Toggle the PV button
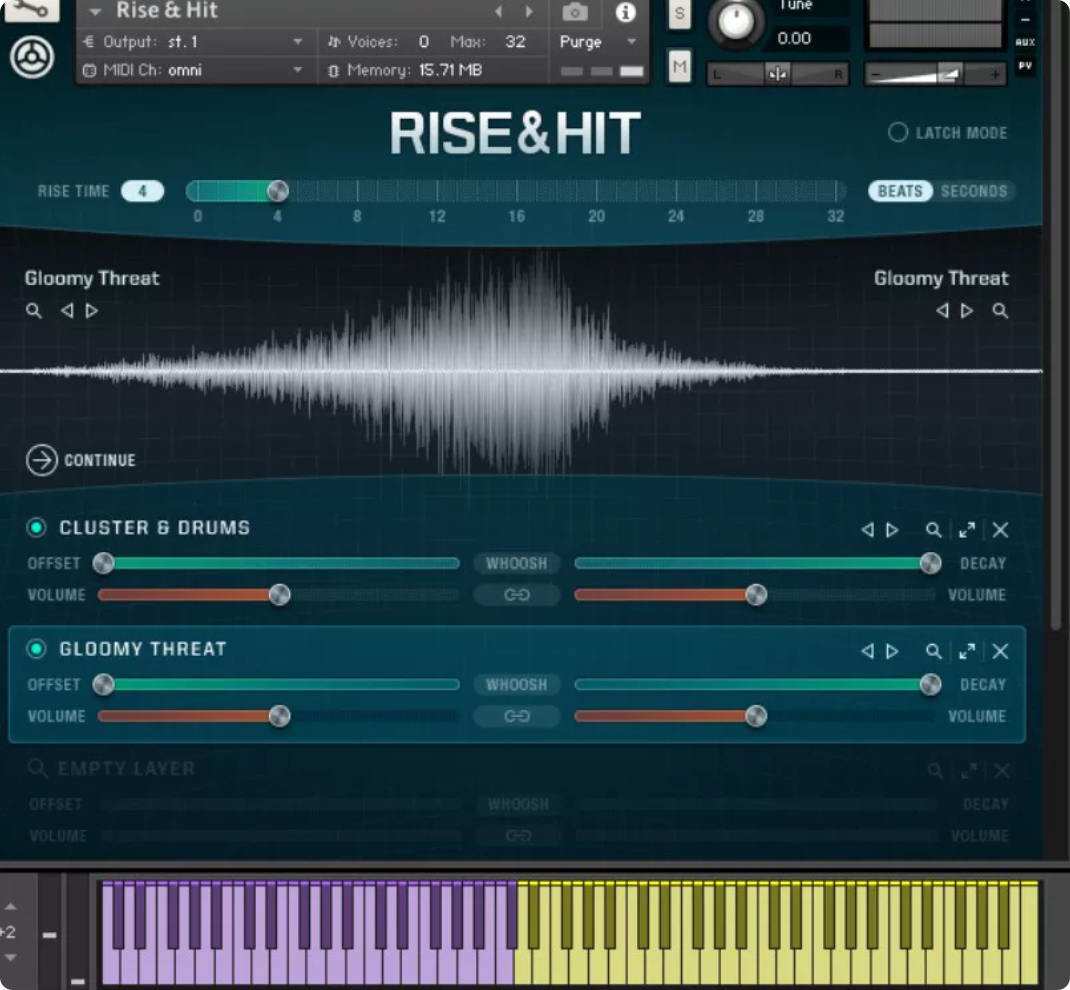Viewport: 1070px width, 990px height. [1025, 66]
